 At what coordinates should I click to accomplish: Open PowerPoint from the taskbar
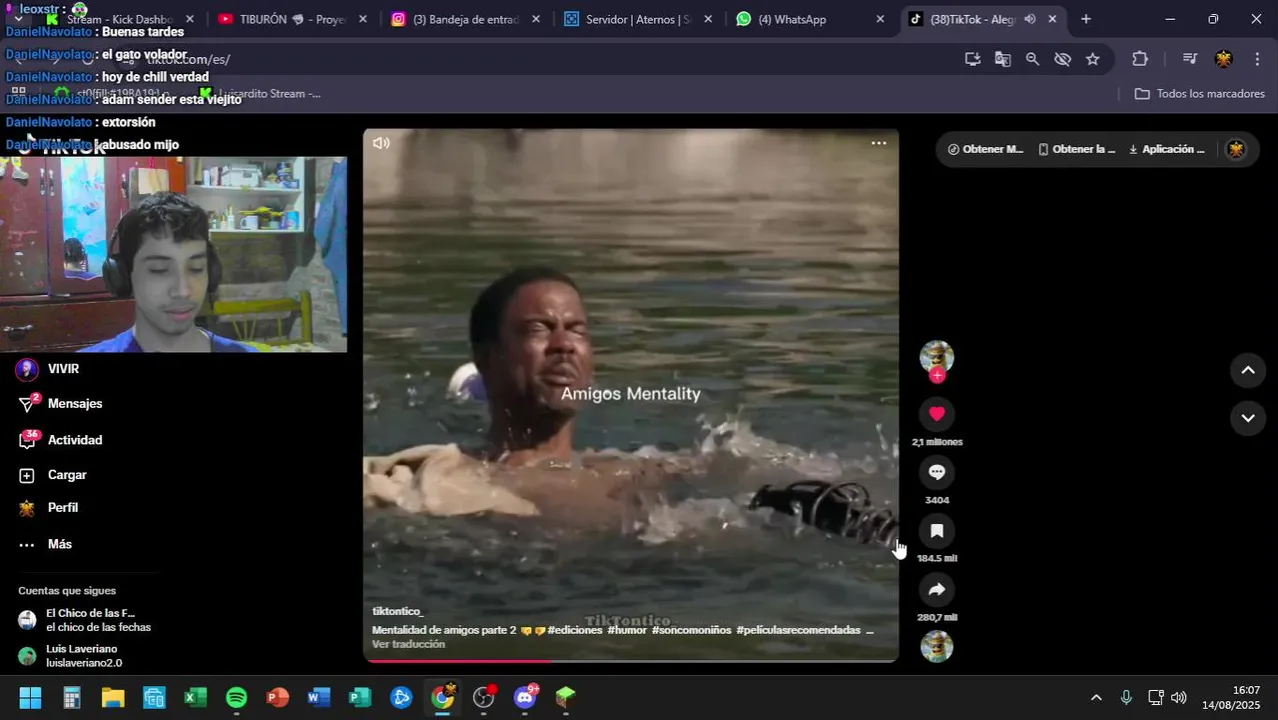[278, 697]
